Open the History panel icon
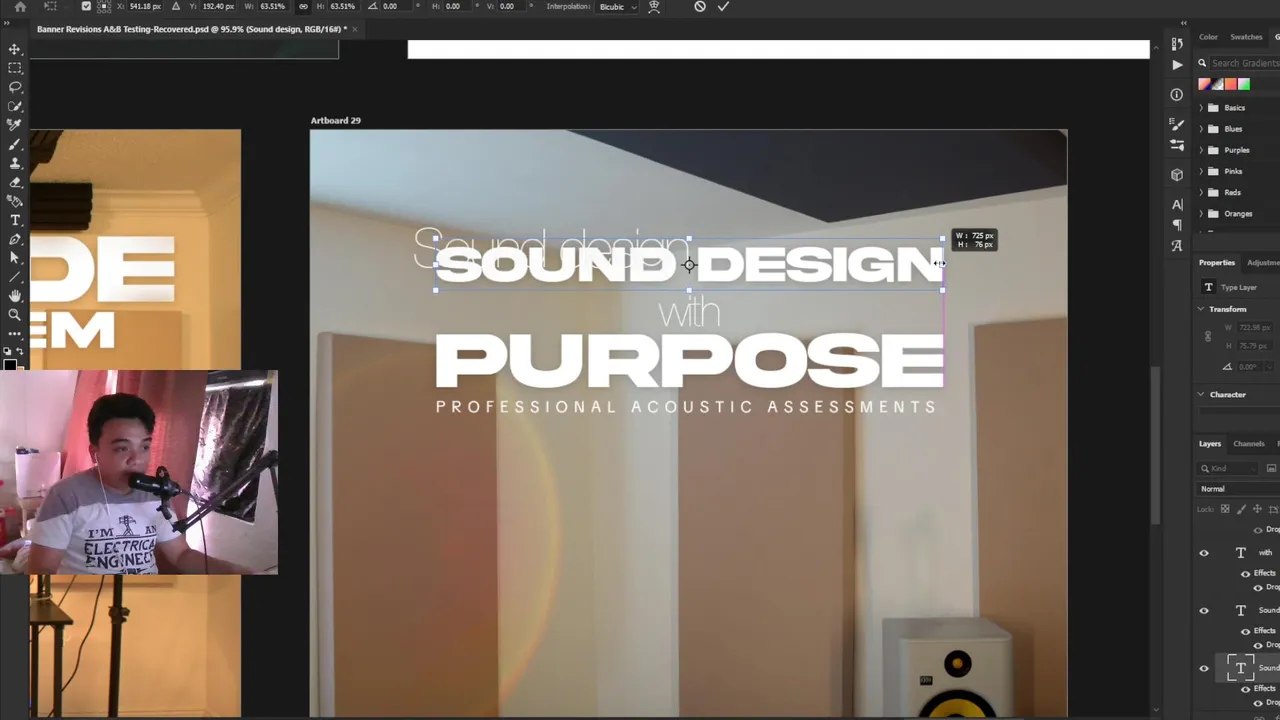Image resolution: width=1280 pixels, height=720 pixels. tap(1177, 43)
